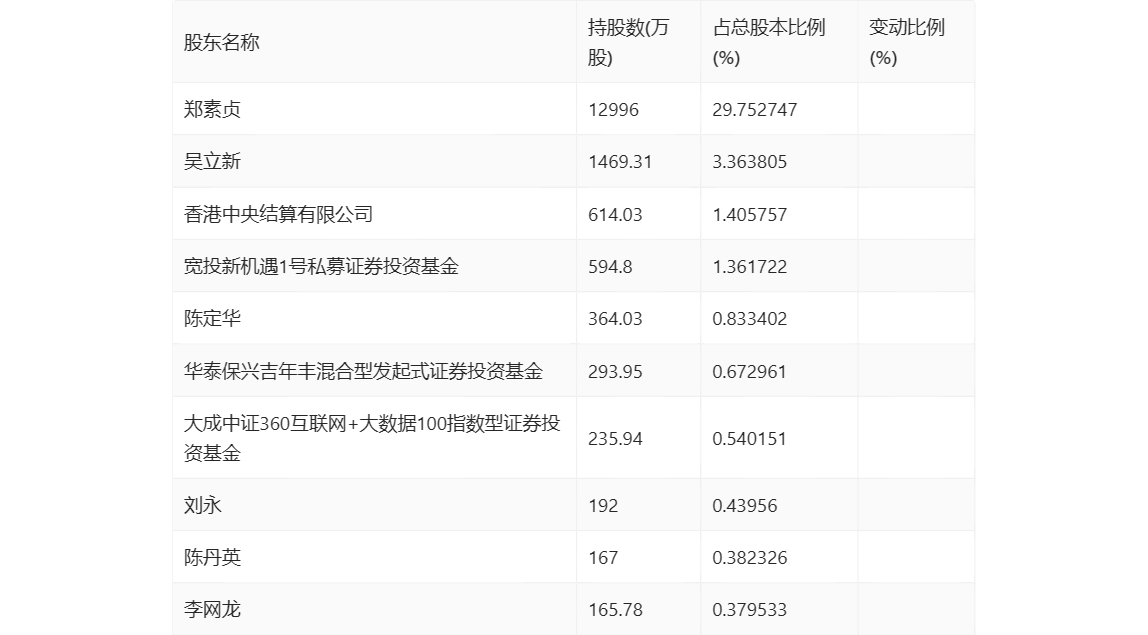Screen dimensions: 1148x635
Task: Select 华泰保兴吉年丰混合型发起式证券投资基金 name
Action: pyautogui.click(x=363, y=371)
